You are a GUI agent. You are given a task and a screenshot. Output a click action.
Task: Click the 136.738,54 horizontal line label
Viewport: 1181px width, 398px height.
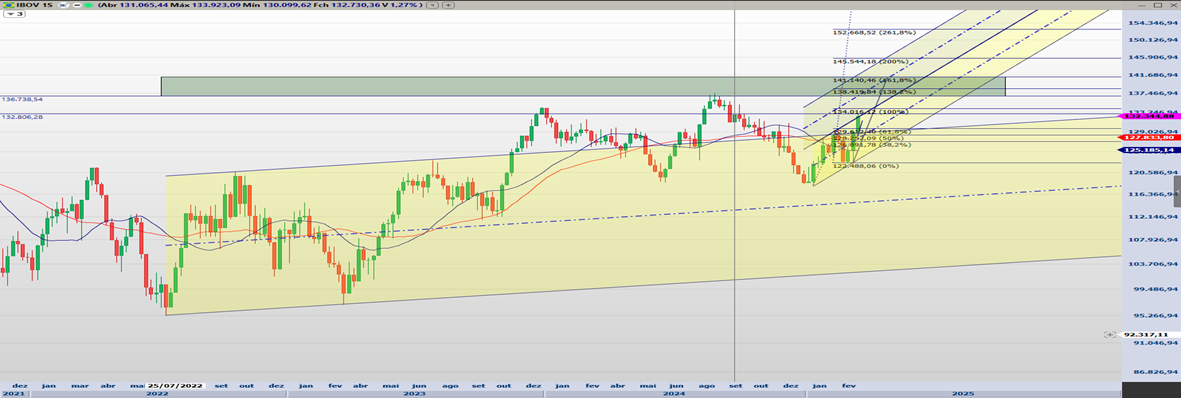point(23,99)
